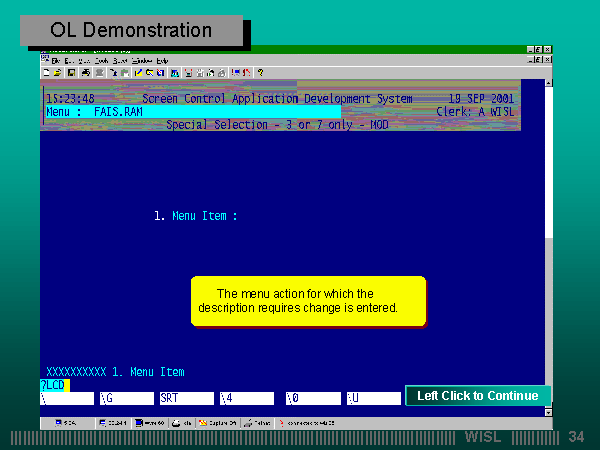
Task: Open the Help menu
Action: click(x=162, y=61)
